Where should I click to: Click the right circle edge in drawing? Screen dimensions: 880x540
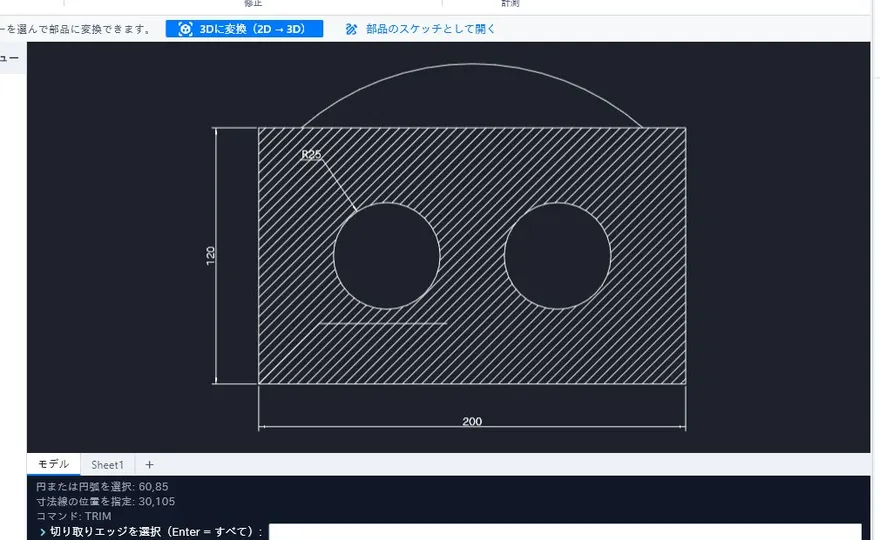610,255
